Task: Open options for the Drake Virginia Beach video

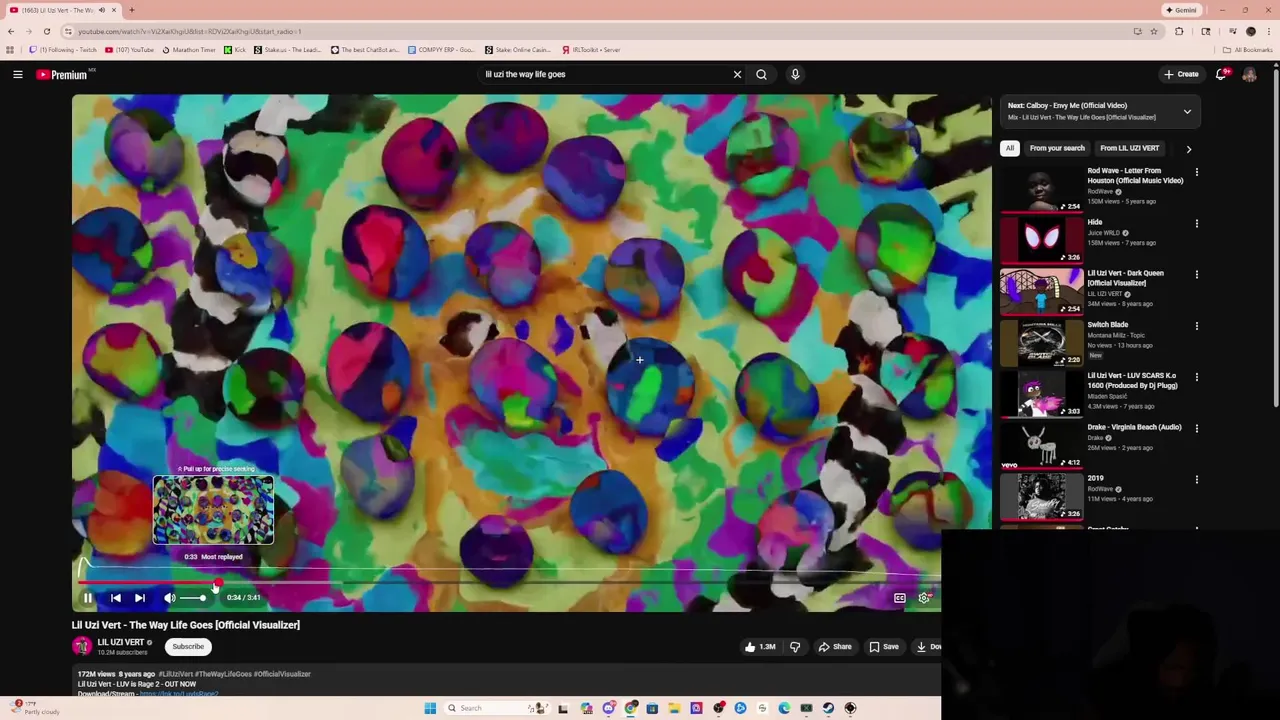Action: (x=1196, y=428)
